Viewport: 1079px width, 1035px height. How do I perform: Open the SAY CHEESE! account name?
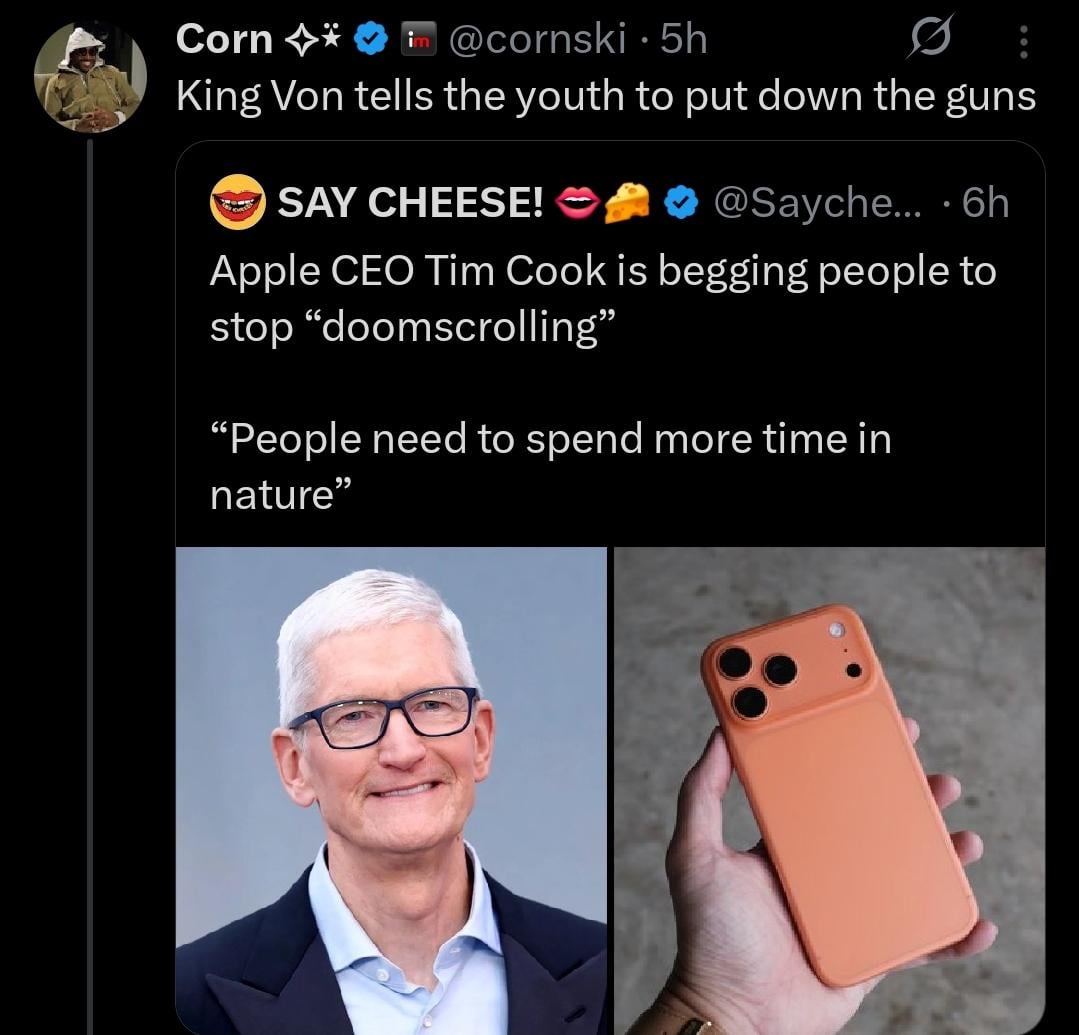pos(410,203)
